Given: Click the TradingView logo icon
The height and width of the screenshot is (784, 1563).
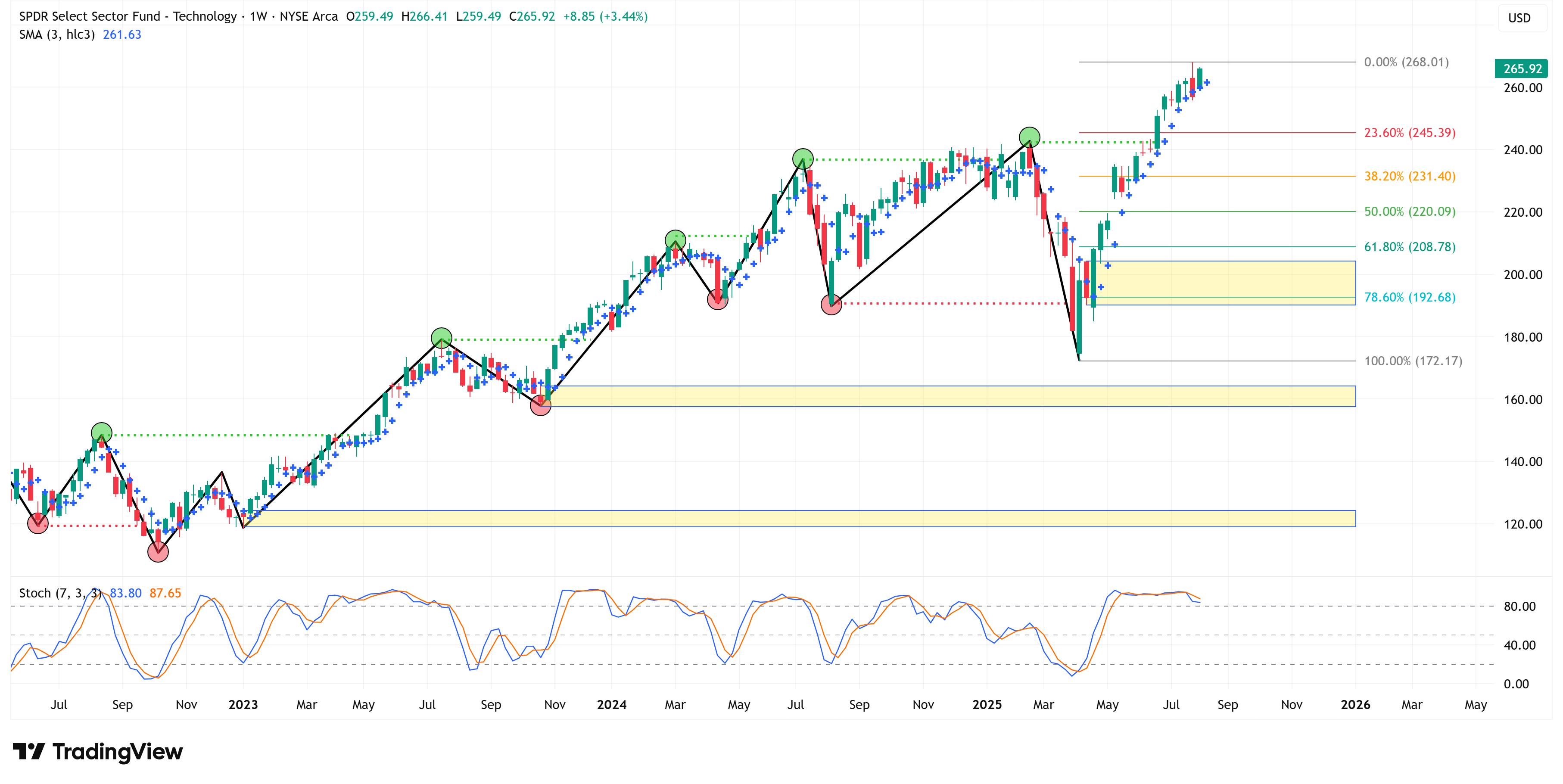Looking at the screenshot, I should [28, 751].
